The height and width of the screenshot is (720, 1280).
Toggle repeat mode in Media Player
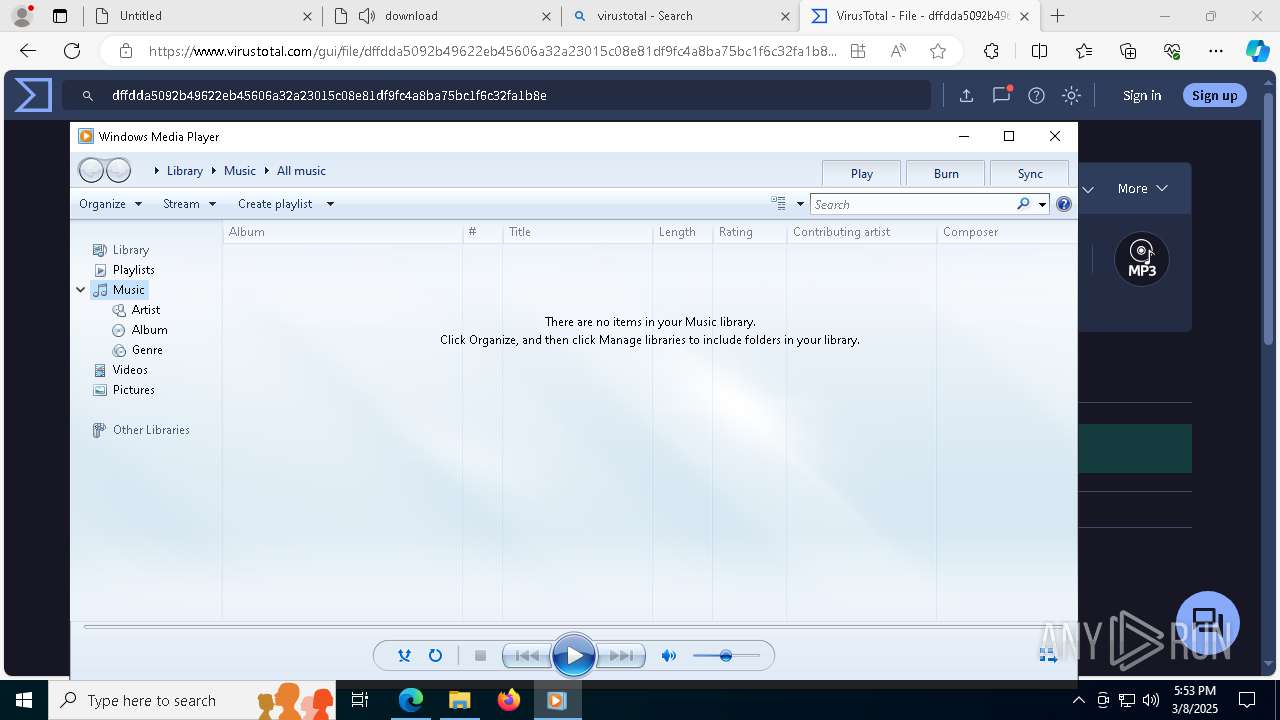[x=435, y=656]
